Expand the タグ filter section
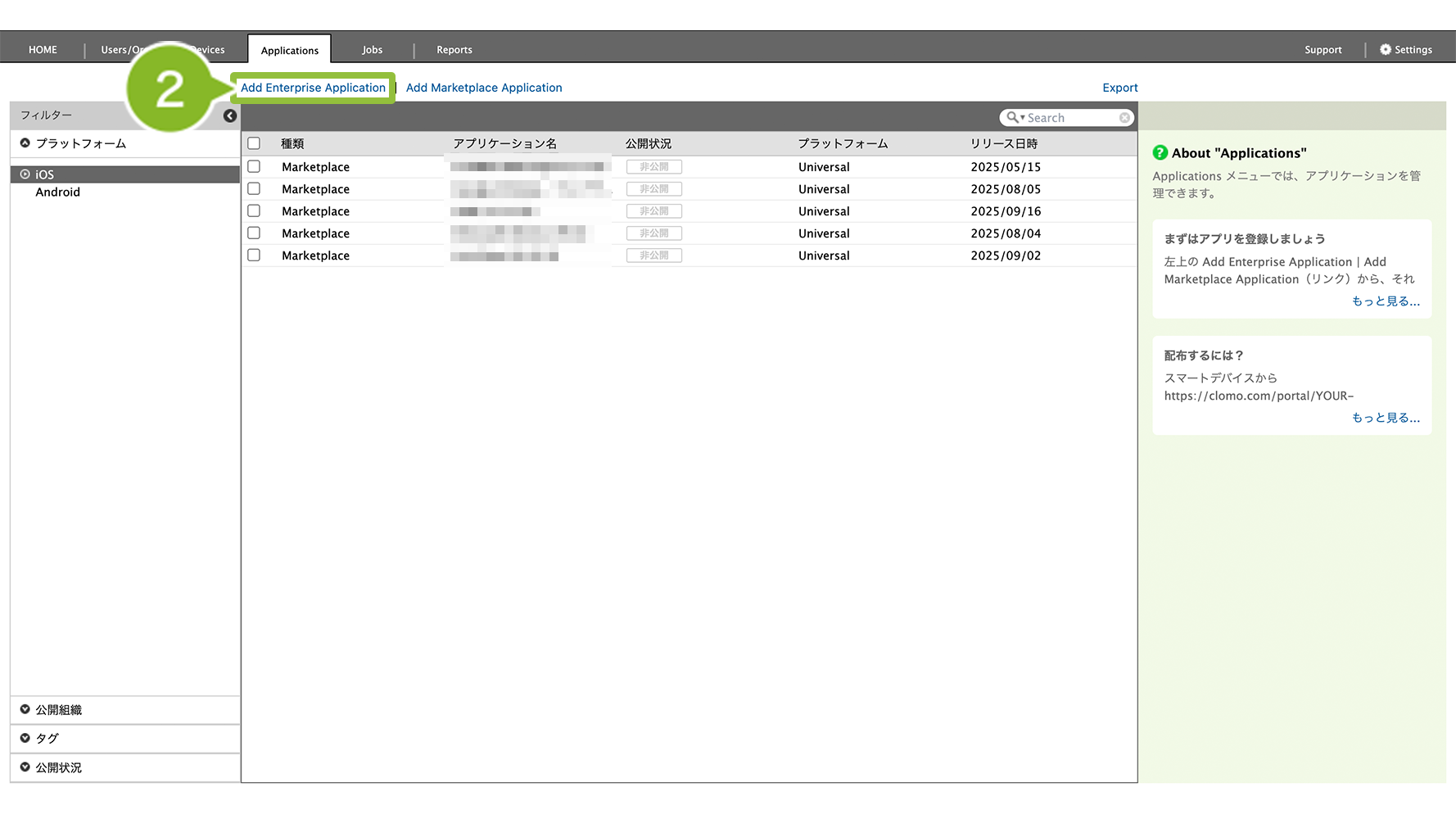 coord(25,739)
